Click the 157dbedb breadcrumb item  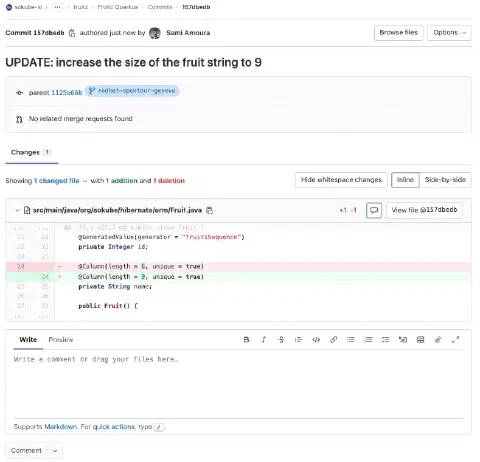(x=196, y=7)
